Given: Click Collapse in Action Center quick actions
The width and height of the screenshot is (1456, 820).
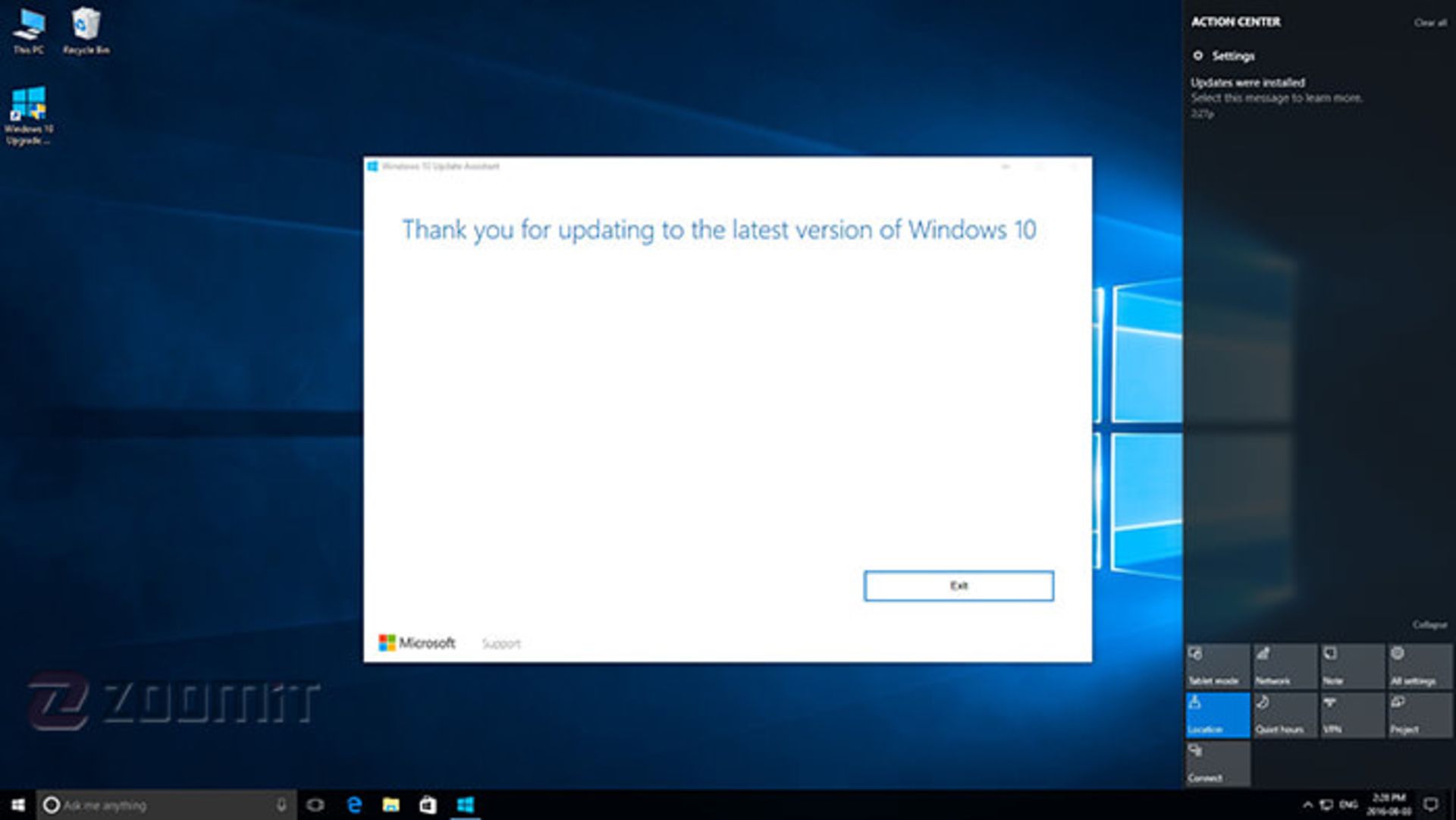Looking at the screenshot, I should coord(1429,625).
